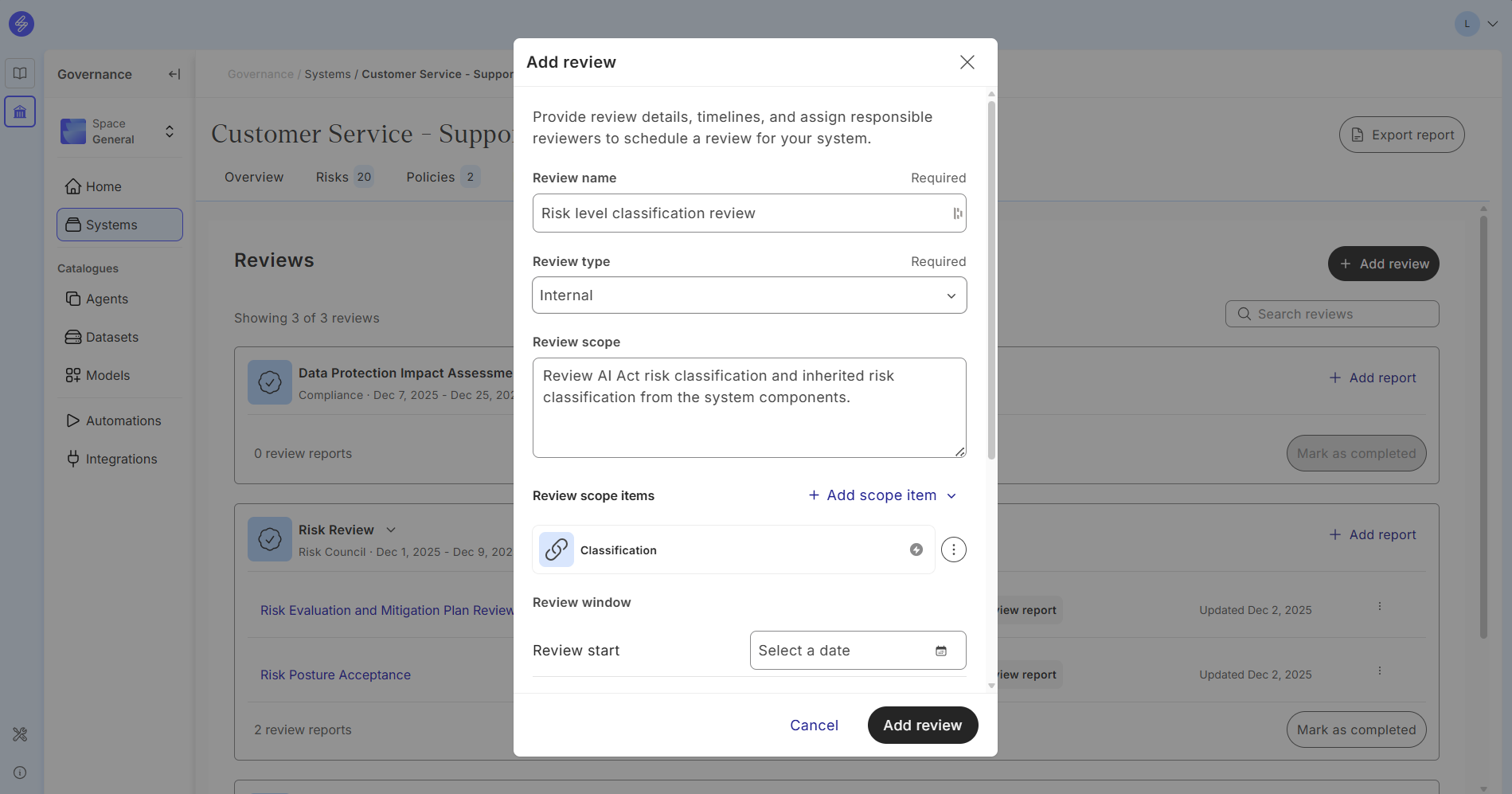Click the building icon in left rail
The height and width of the screenshot is (794, 1512).
click(x=20, y=111)
